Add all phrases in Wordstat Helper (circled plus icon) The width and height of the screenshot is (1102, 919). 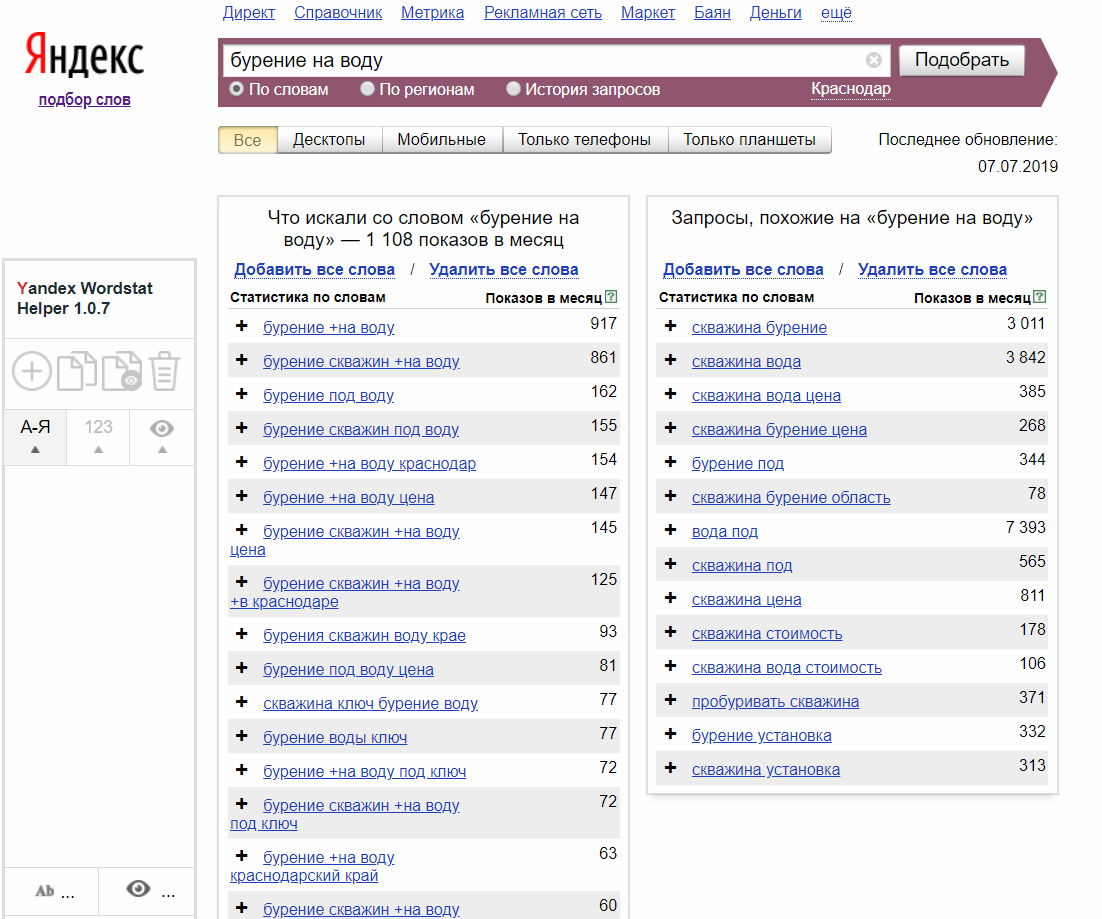tap(32, 371)
